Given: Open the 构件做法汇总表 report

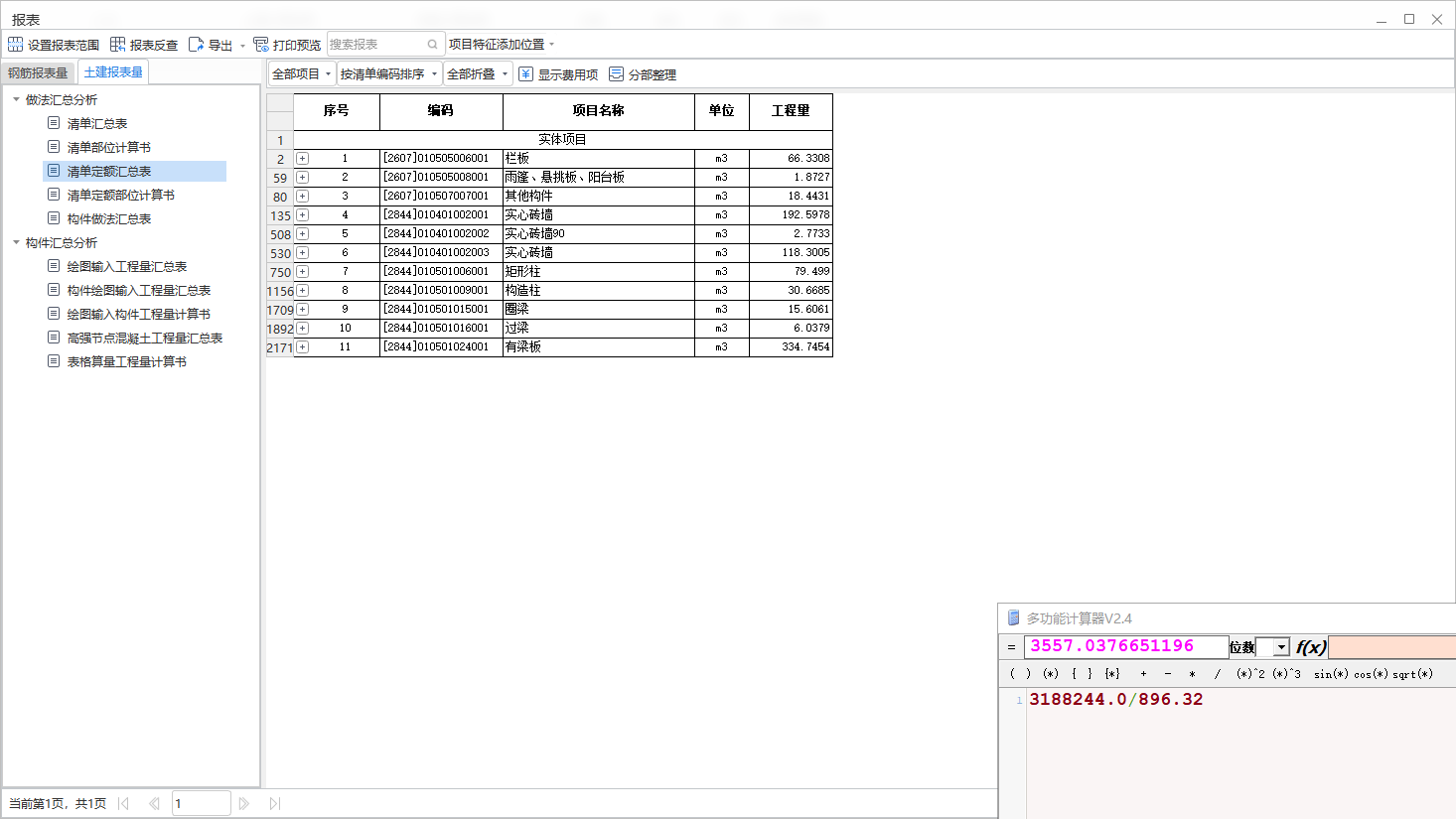Looking at the screenshot, I should [x=109, y=219].
